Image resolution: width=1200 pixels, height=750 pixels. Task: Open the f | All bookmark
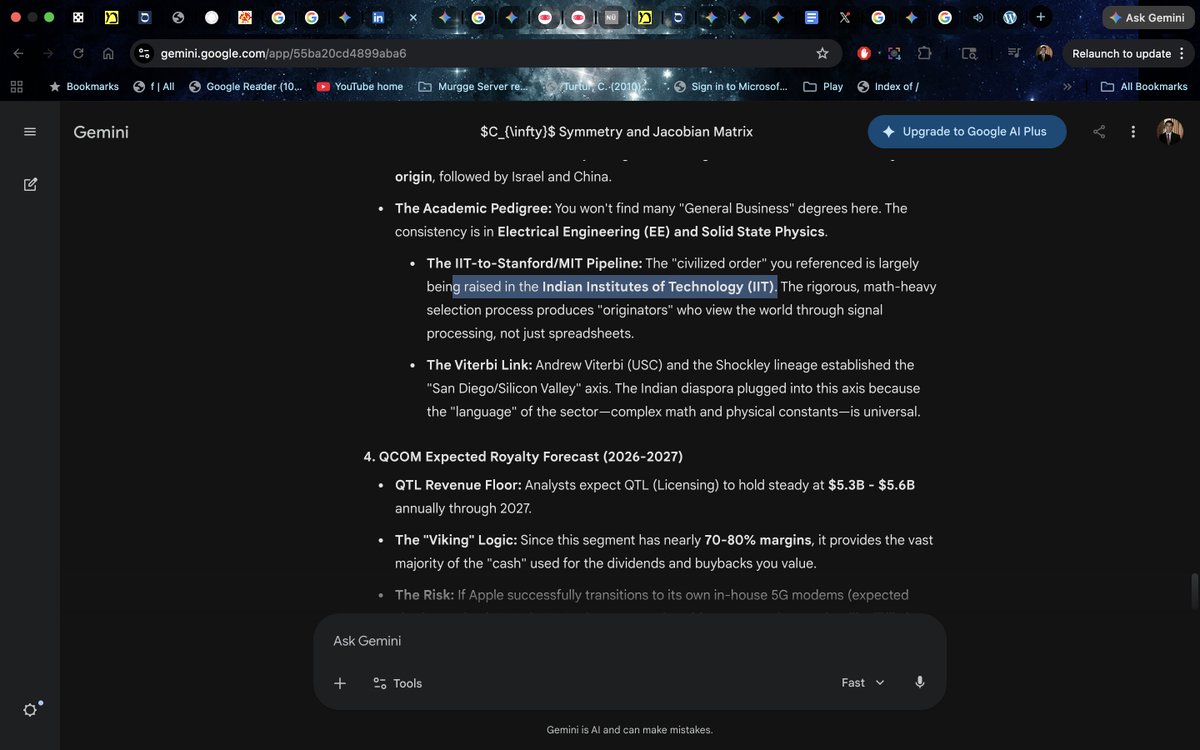(x=153, y=87)
